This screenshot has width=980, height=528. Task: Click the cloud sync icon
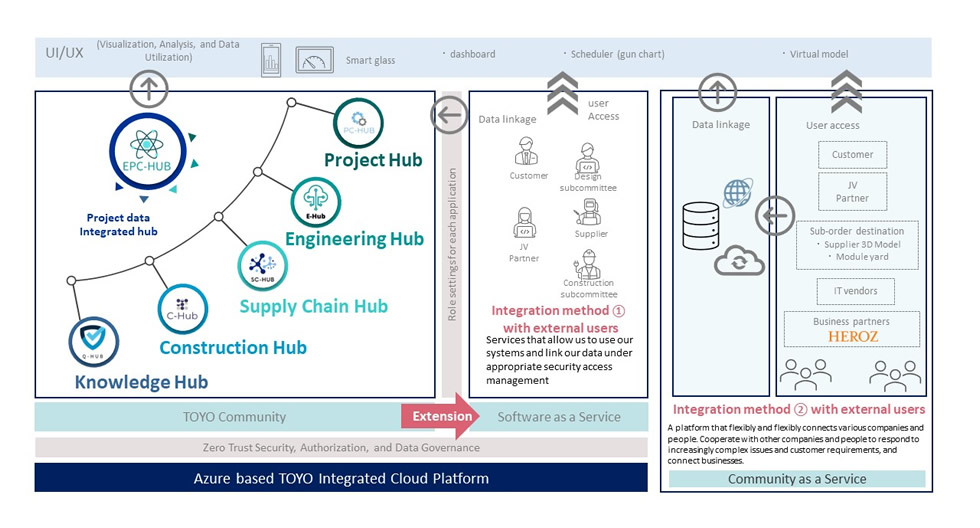pos(740,260)
